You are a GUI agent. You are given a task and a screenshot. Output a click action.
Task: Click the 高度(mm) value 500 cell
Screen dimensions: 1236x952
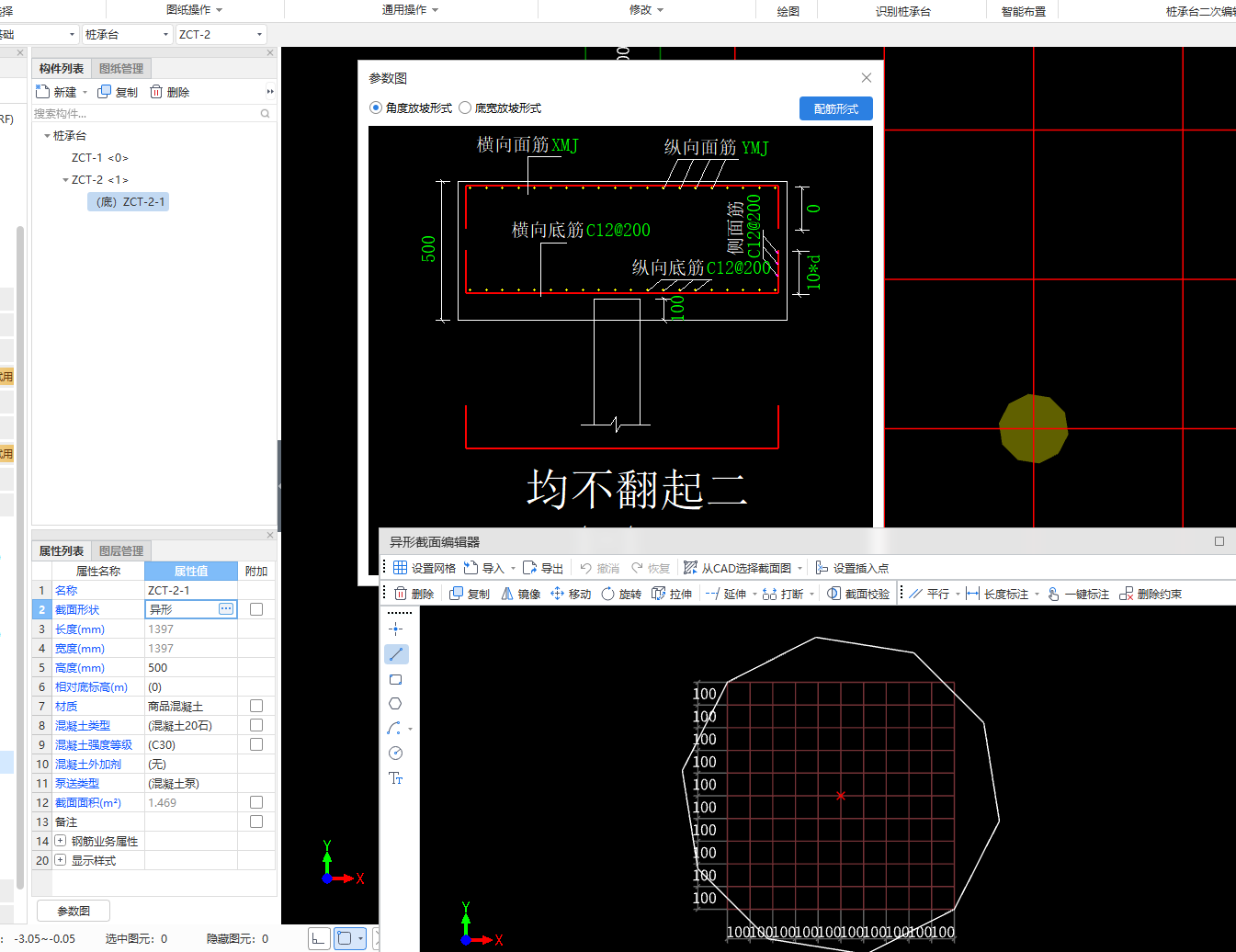pyautogui.click(x=191, y=668)
